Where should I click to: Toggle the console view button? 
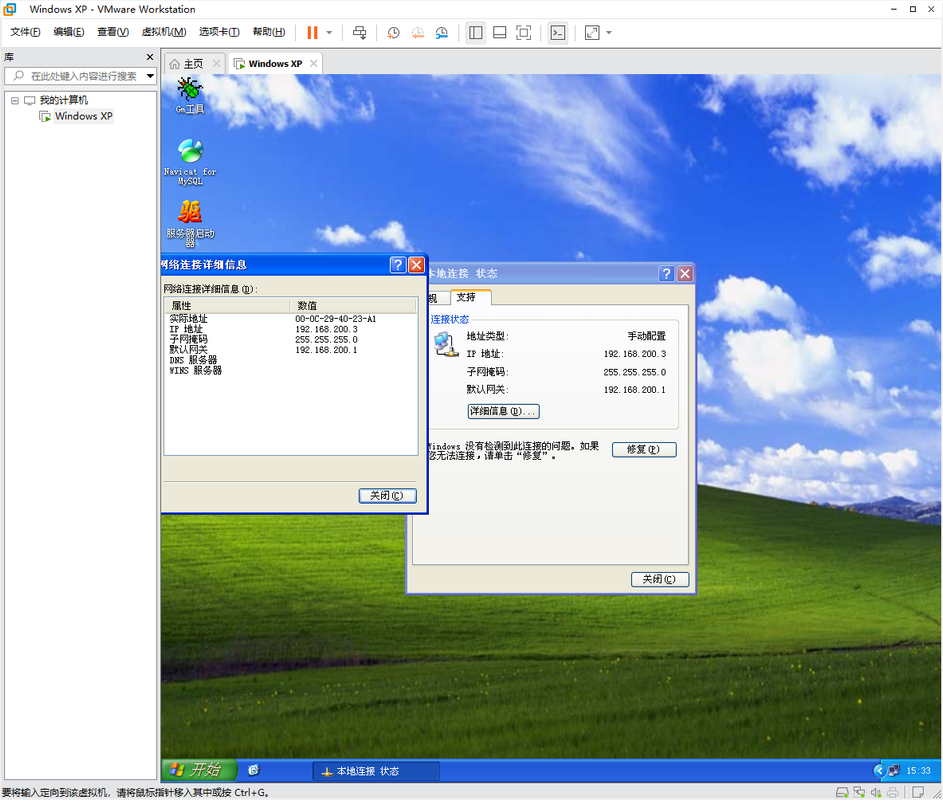(558, 32)
